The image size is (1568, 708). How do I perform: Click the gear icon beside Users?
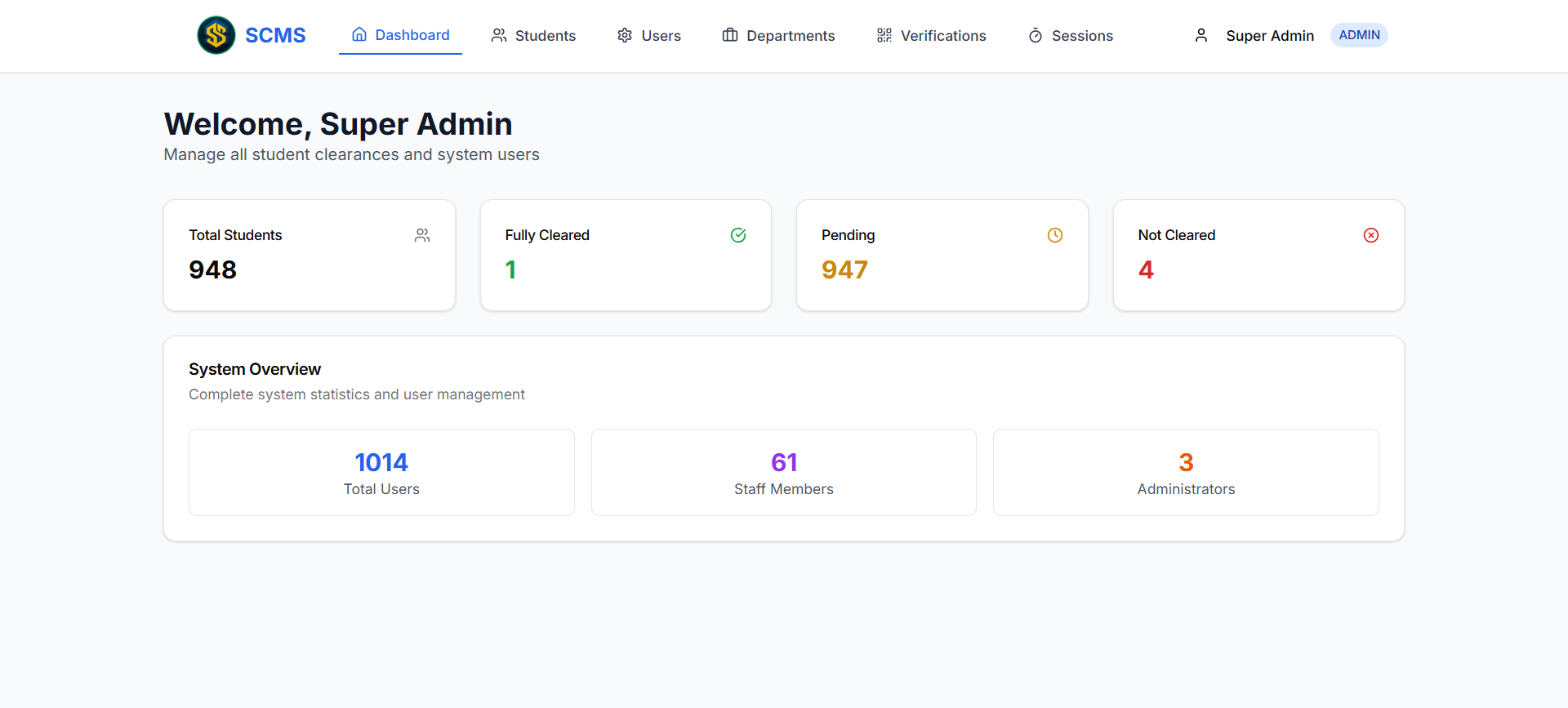(625, 35)
